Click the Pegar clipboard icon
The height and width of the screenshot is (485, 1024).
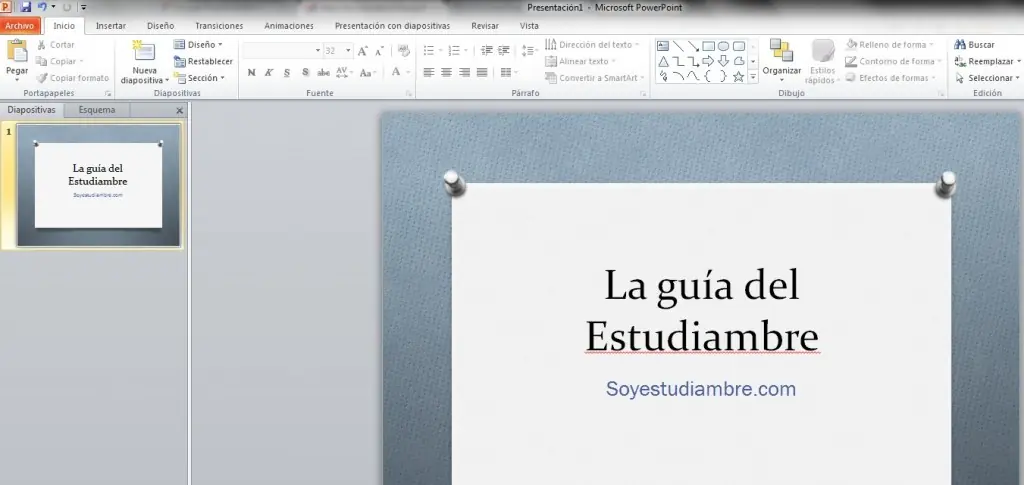[x=17, y=51]
